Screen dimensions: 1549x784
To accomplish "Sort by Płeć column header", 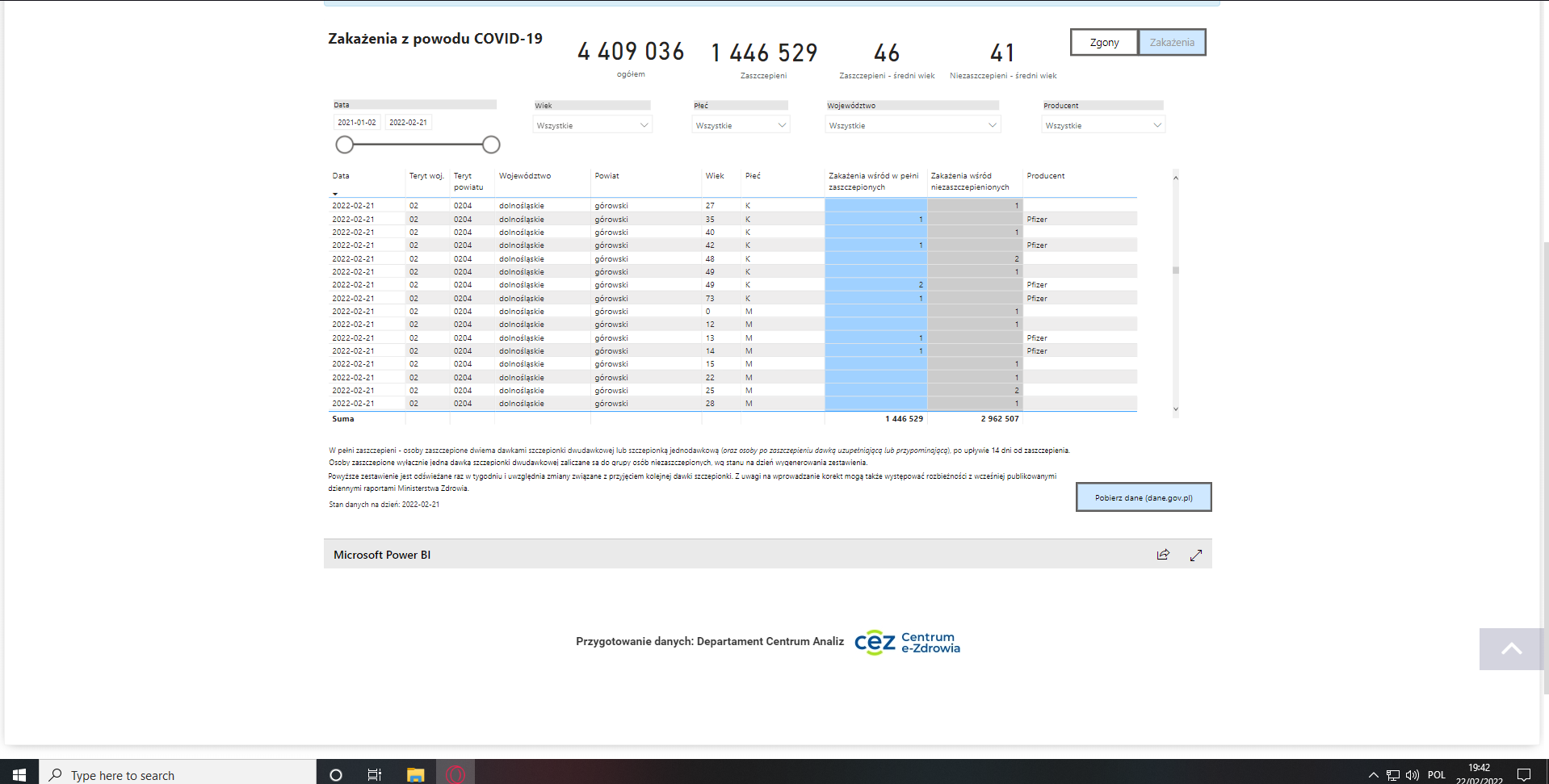I will (753, 176).
